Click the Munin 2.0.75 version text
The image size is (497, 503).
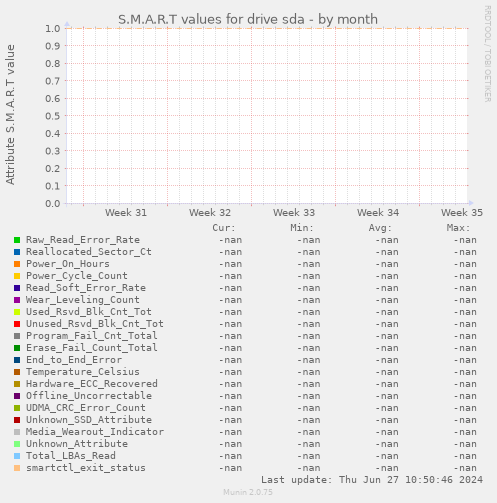(248, 492)
